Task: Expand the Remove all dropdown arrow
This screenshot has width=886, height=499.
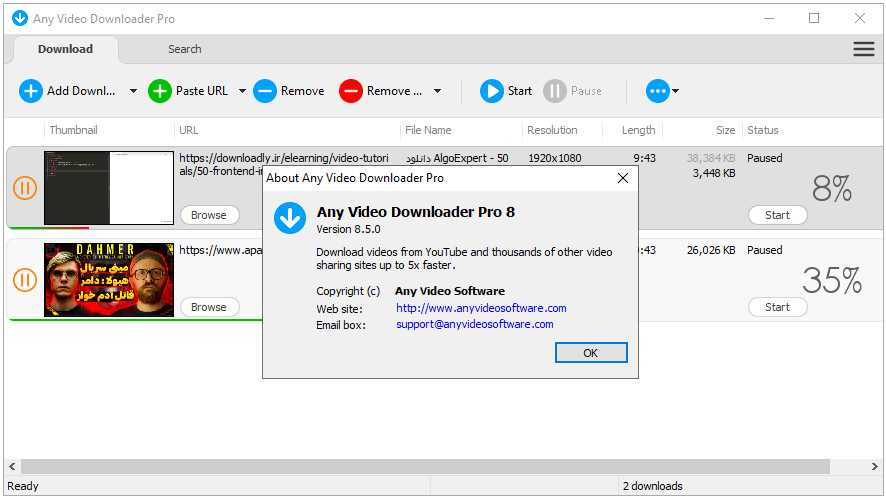Action: coord(437,91)
